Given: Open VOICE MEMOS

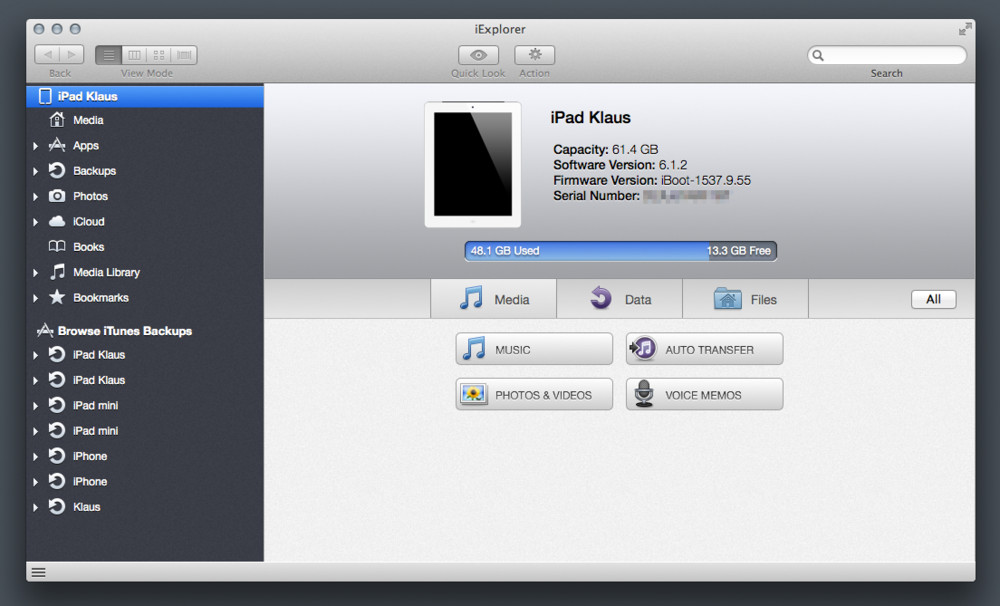Looking at the screenshot, I should coord(705,394).
